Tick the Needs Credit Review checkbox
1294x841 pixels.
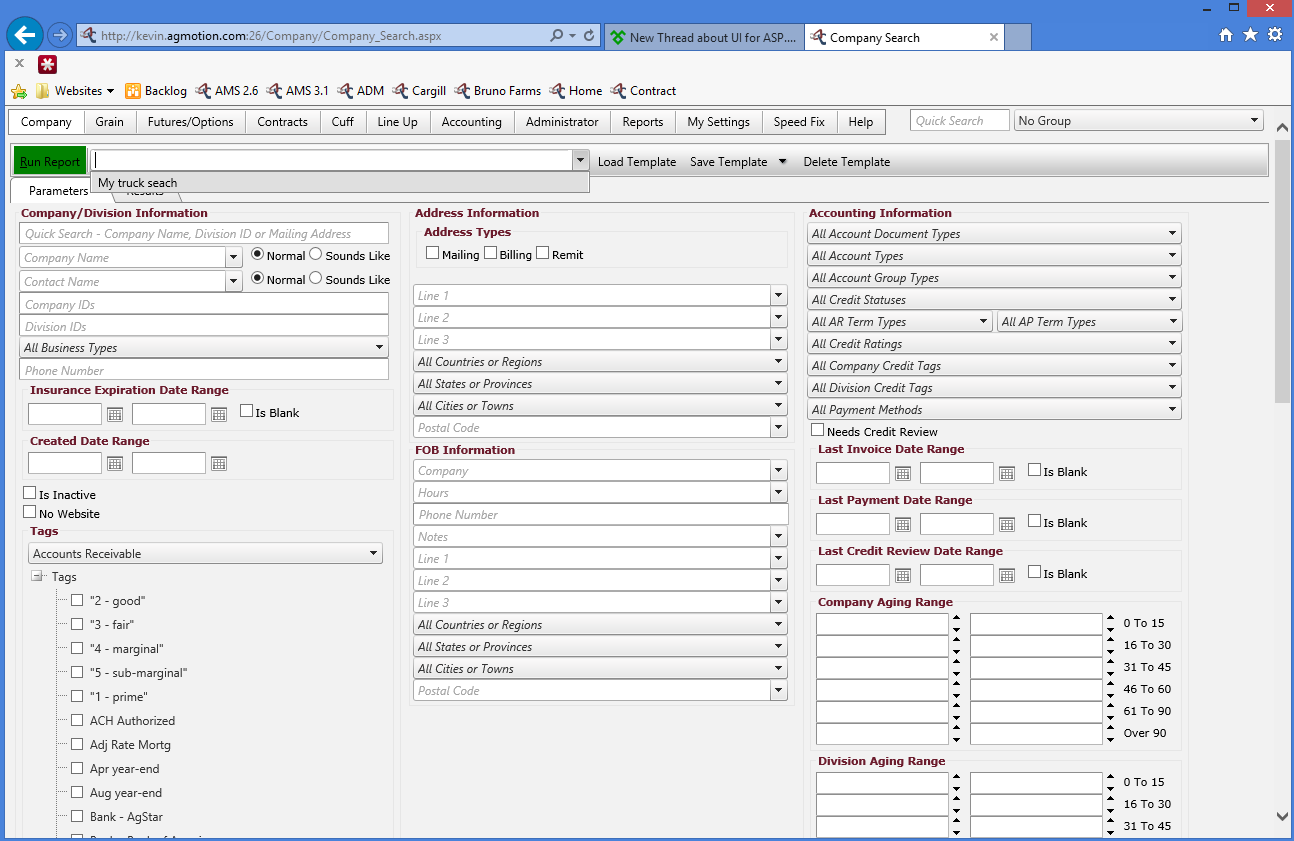tap(818, 430)
